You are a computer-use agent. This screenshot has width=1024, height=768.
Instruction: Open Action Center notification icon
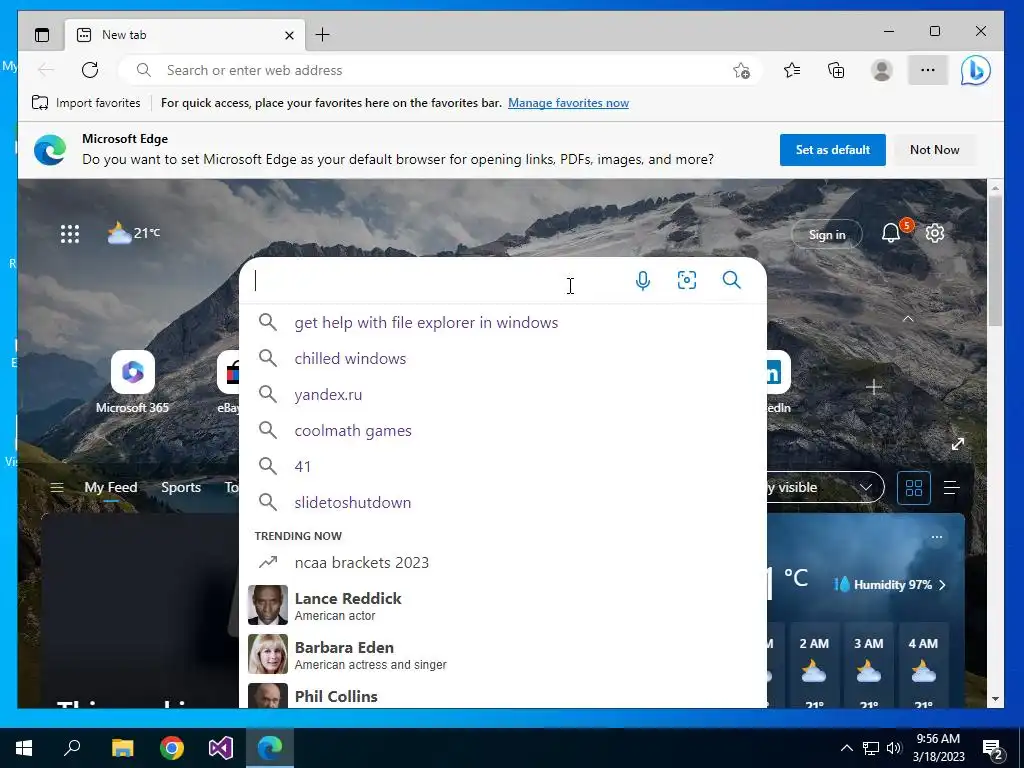point(993,748)
